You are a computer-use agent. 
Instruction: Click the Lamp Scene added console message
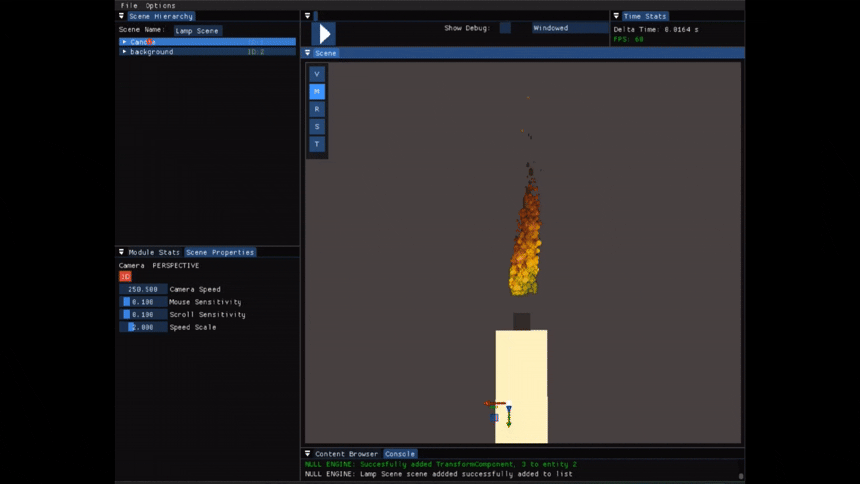[x=438, y=474]
